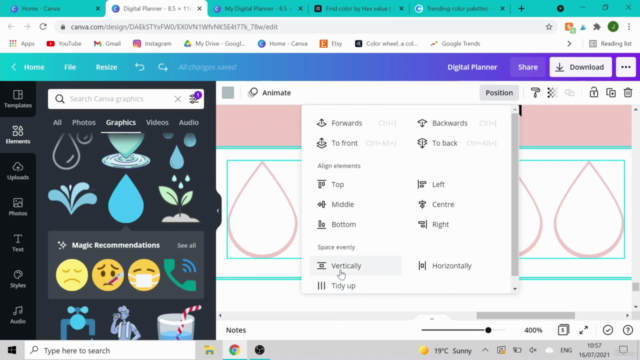Show more bookmarks with the chevron
Viewport: 640px width, 360px height.
[569, 43]
